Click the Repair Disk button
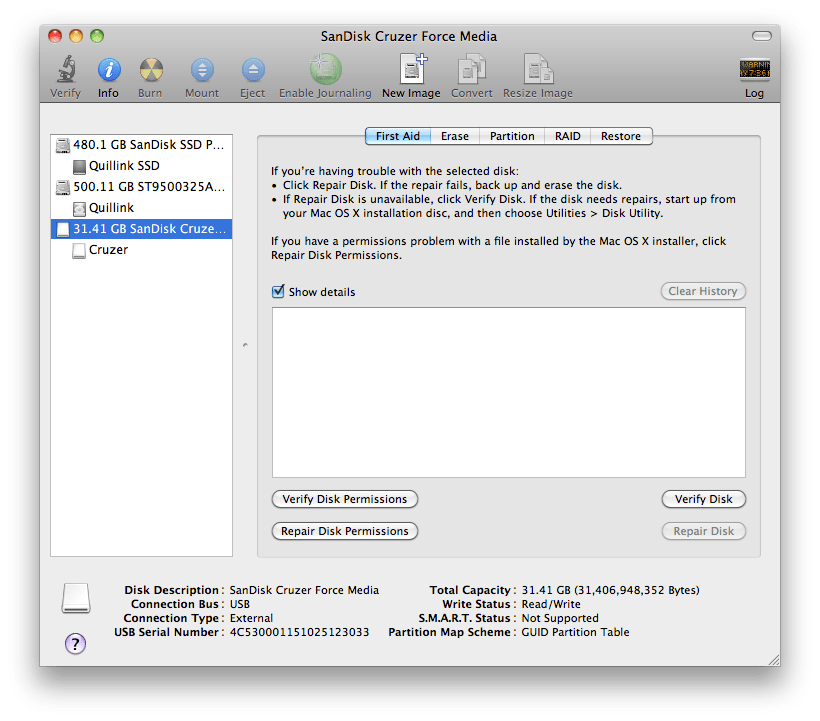Image resolution: width=820 pixels, height=721 pixels. [x=703, y=531]
